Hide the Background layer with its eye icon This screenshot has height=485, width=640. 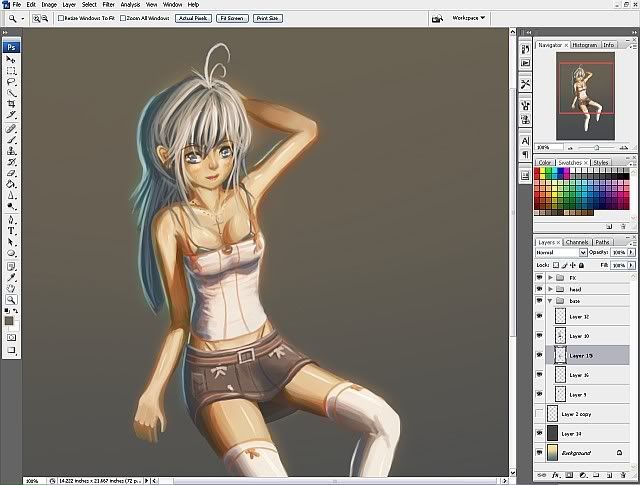540,452
